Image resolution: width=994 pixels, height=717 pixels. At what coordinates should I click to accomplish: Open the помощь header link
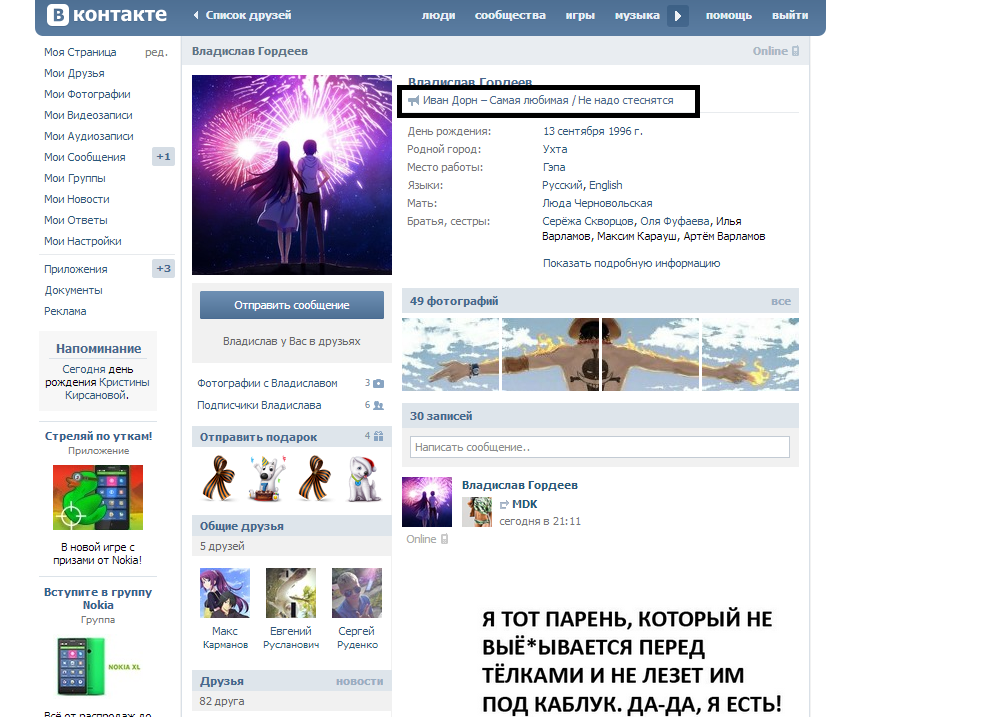(729, 15)
